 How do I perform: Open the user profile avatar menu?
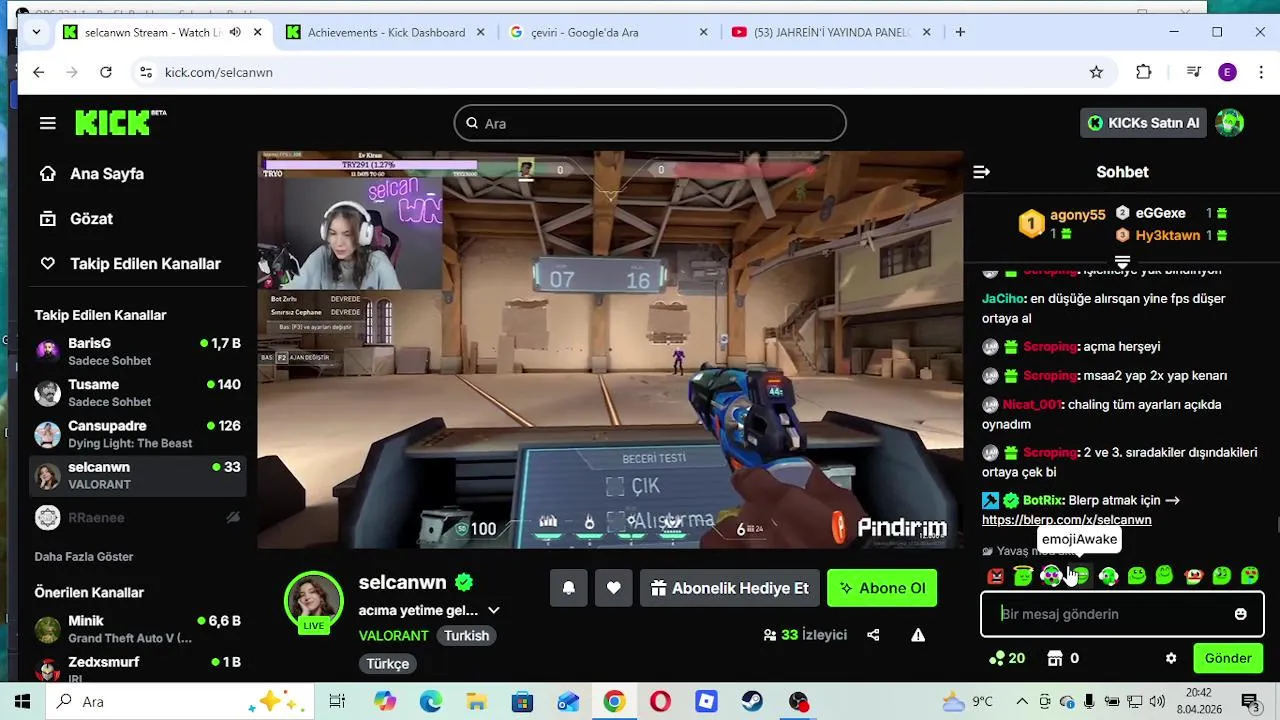click(x=1229, y=123)
